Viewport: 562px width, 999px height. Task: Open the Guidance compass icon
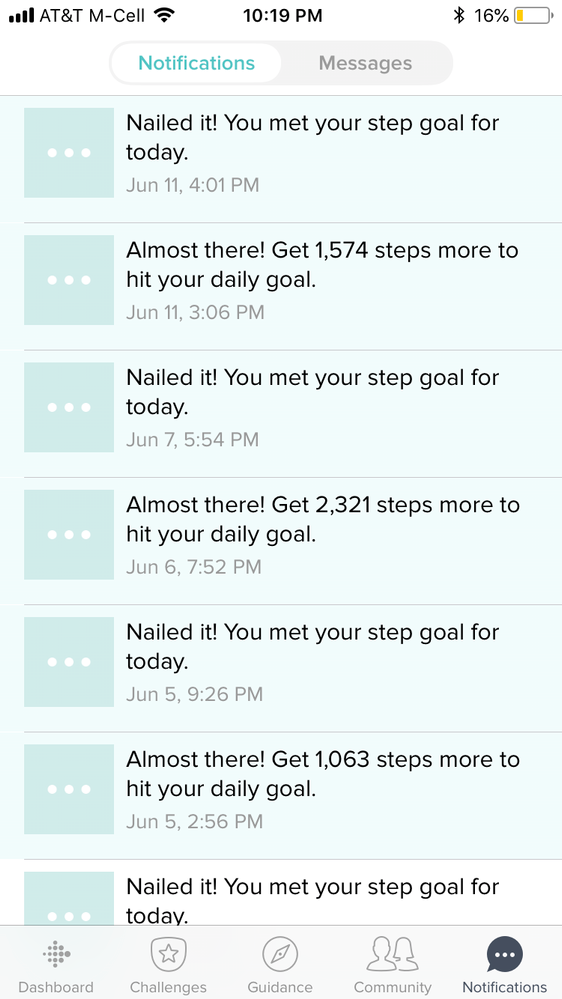click(280, 954)
